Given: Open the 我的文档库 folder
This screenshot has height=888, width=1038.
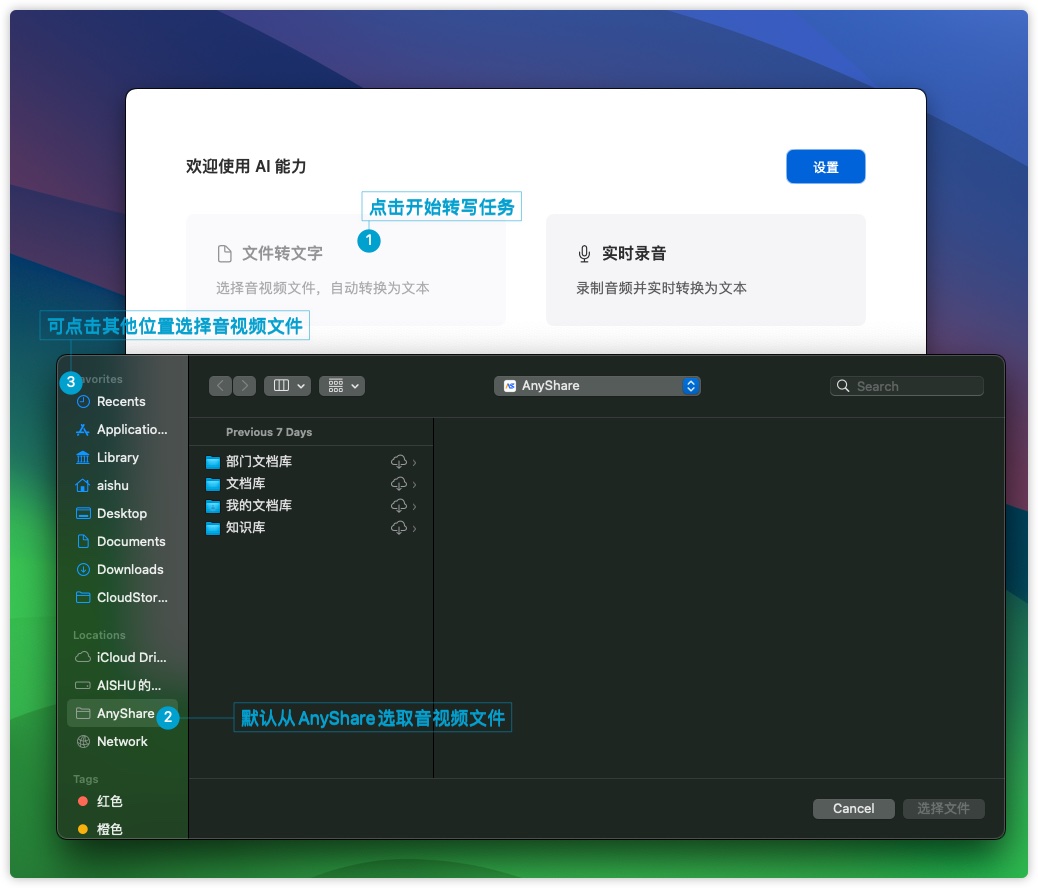Looking at the screenshot, I should point(312,505).
